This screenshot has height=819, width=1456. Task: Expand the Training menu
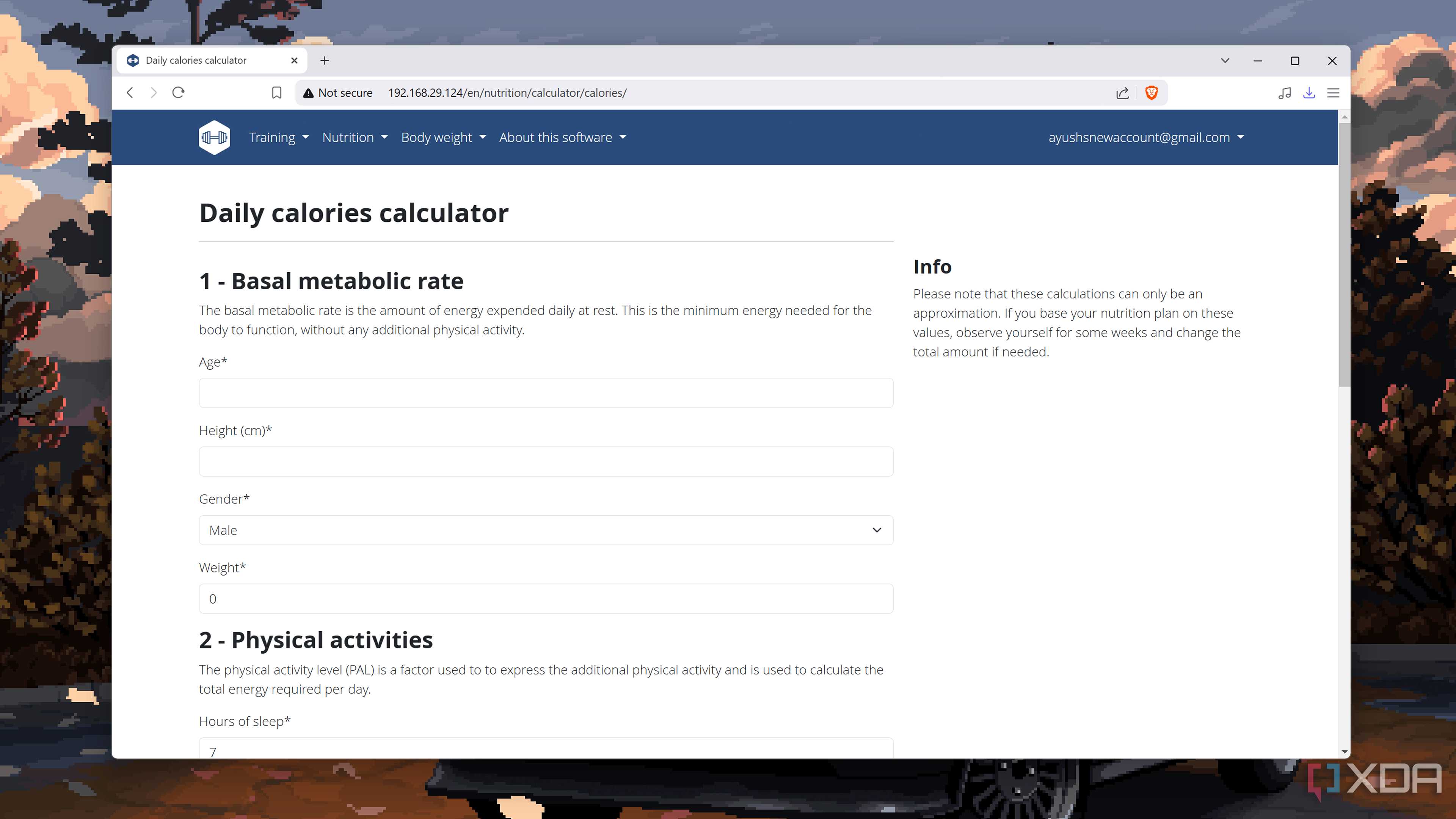279,137
